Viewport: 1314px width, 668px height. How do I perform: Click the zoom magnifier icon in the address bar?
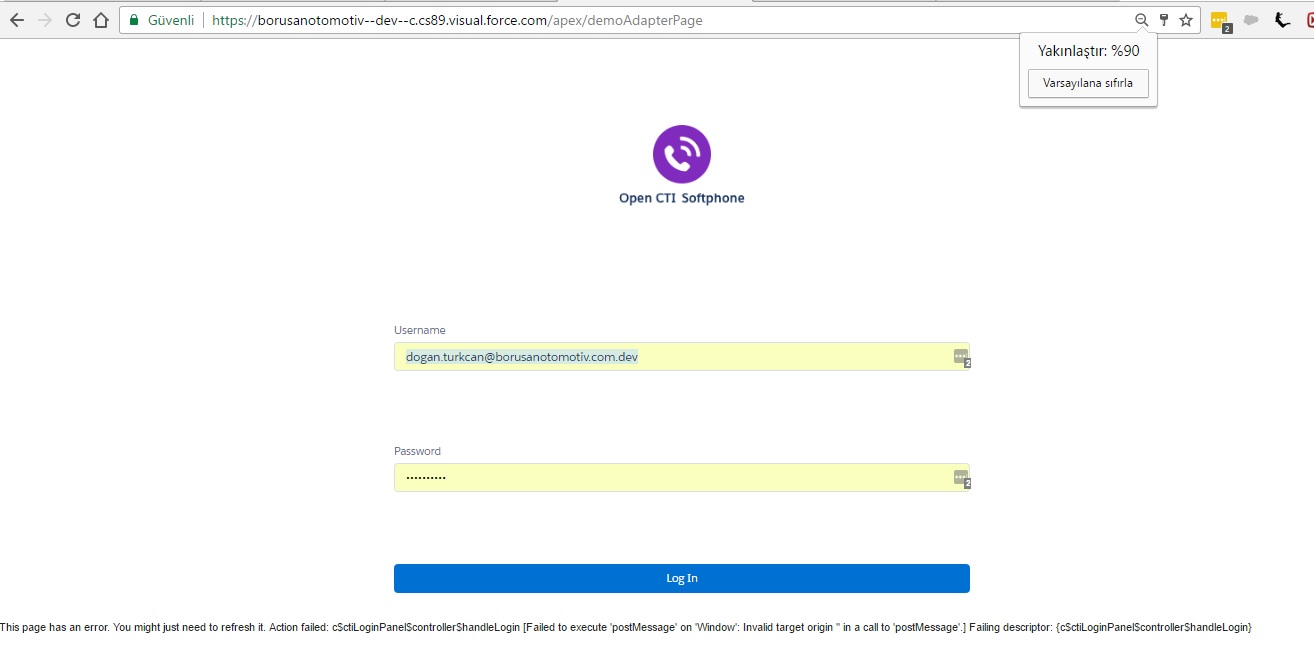[x=1141, y=19]
